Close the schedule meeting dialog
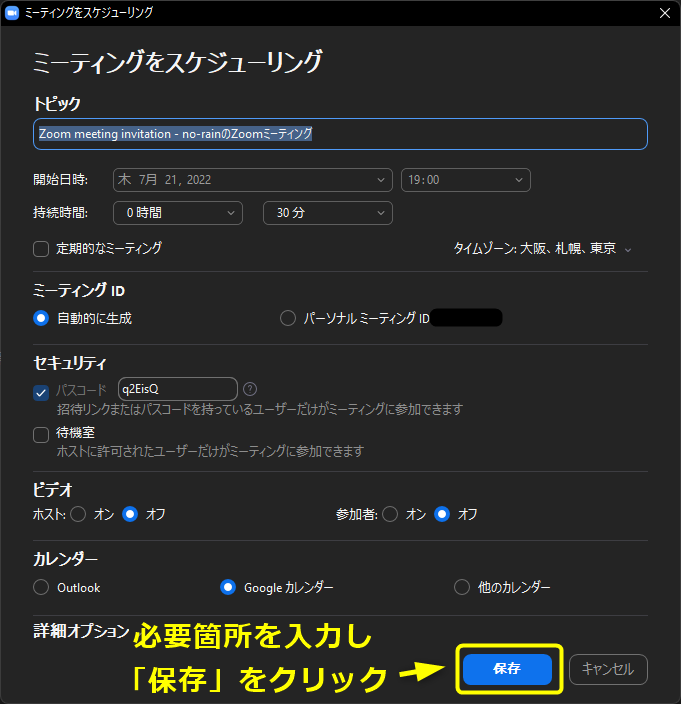The width and height of the screenshot is (681, 704). tap(665, 13)
